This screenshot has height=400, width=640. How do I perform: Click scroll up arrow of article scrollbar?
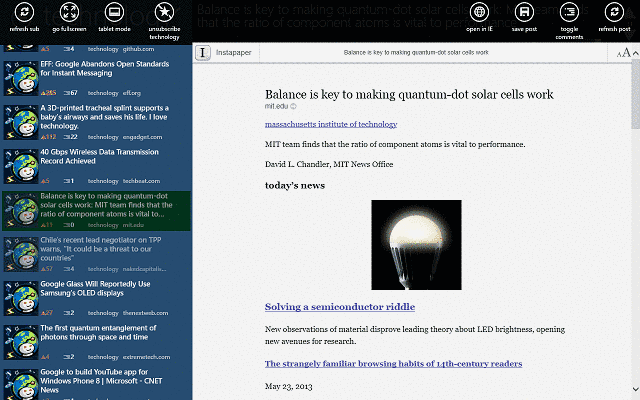point(636,53)
